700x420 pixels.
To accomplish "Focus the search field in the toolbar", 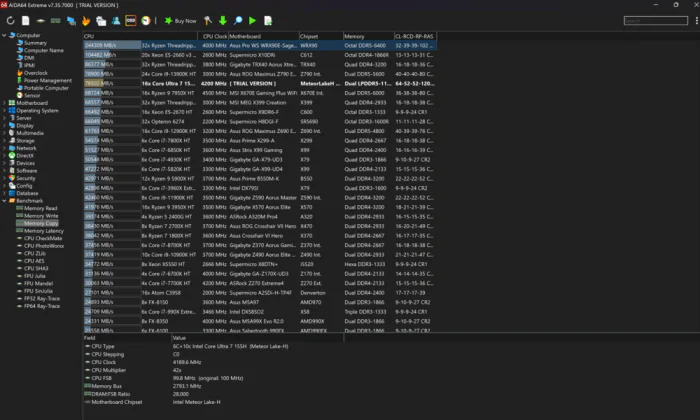I will pos(655,21).
